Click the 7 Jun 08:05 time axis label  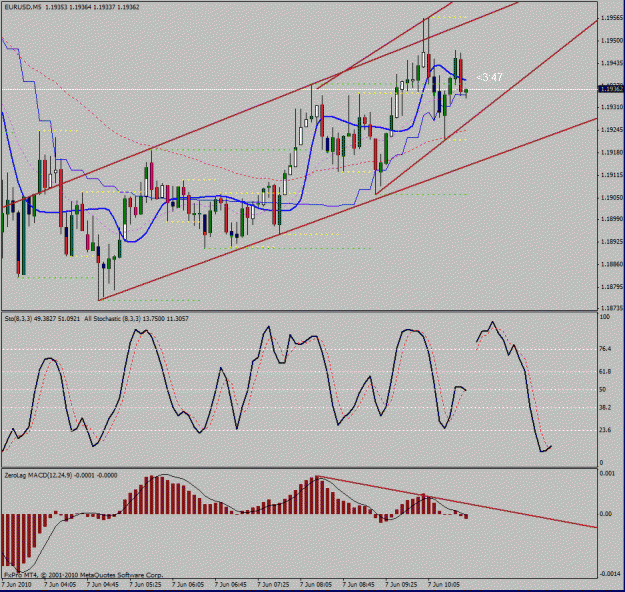point(316,584)
